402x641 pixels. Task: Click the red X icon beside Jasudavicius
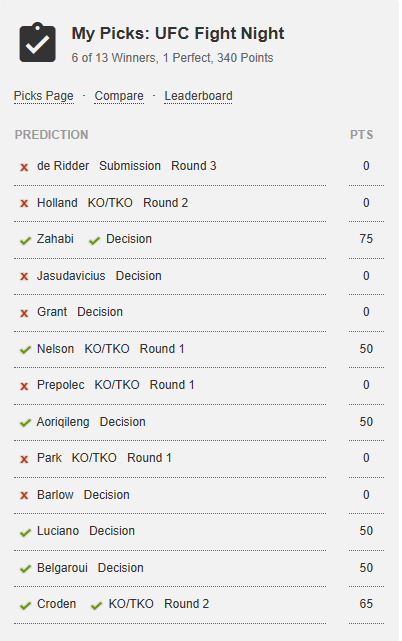tap(24, 276)
